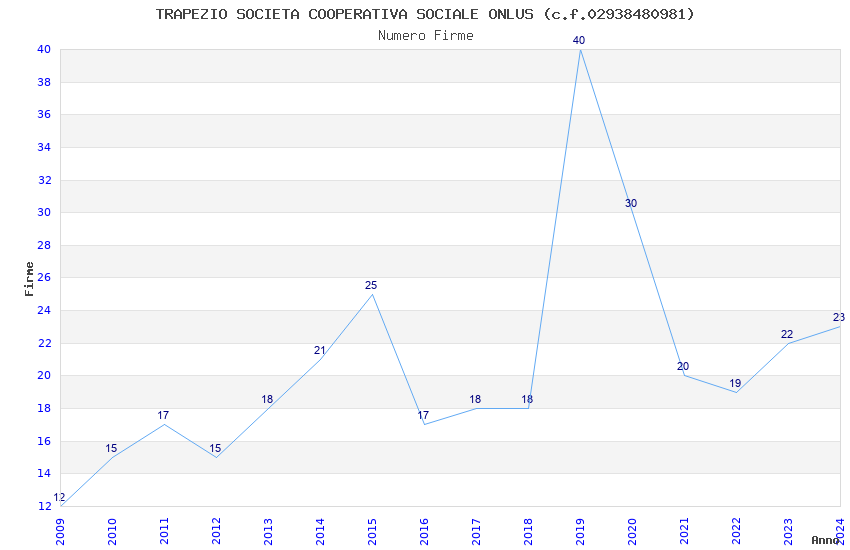Click x-axis year label 2012
Image resolution: width=850 pixels, height=550 pixels.
[x=216, y=531]
